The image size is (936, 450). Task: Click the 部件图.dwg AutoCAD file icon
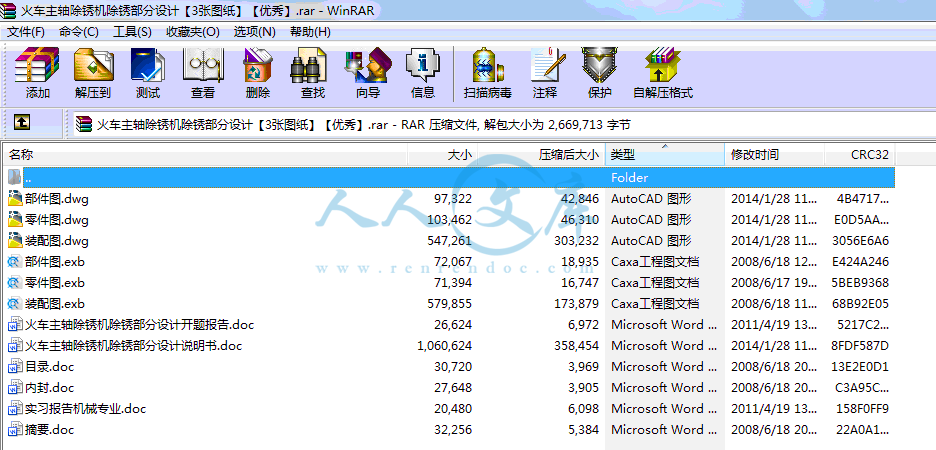click(x=15, y=198)
